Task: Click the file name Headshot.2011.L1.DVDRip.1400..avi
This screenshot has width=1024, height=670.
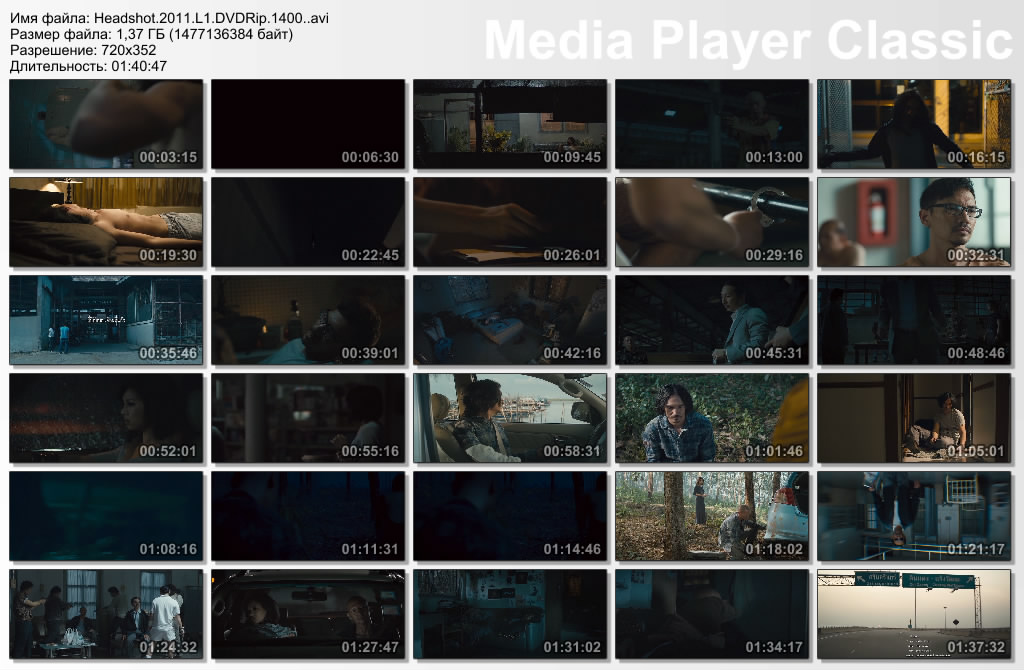Action: pyautogui.click(x=211, y=18)
